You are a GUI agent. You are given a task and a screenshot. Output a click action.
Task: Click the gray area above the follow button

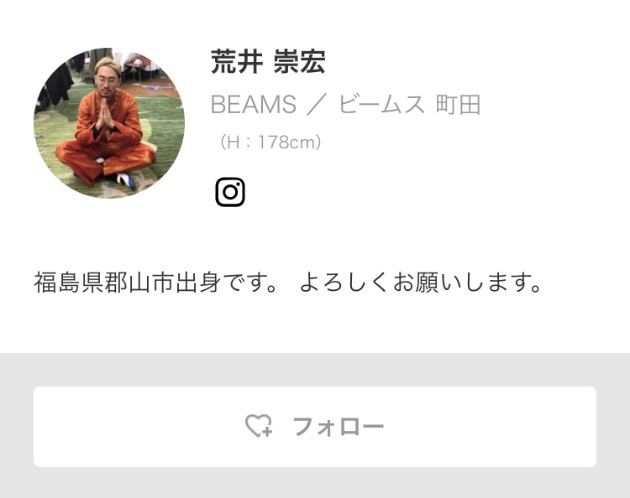tap(315, 370)
